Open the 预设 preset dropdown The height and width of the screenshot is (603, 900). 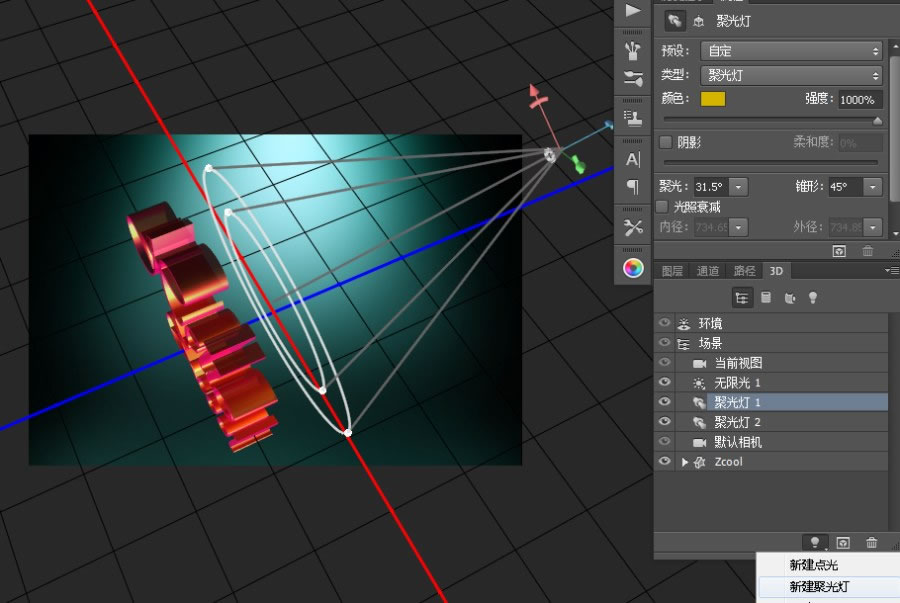coord(790,50)
